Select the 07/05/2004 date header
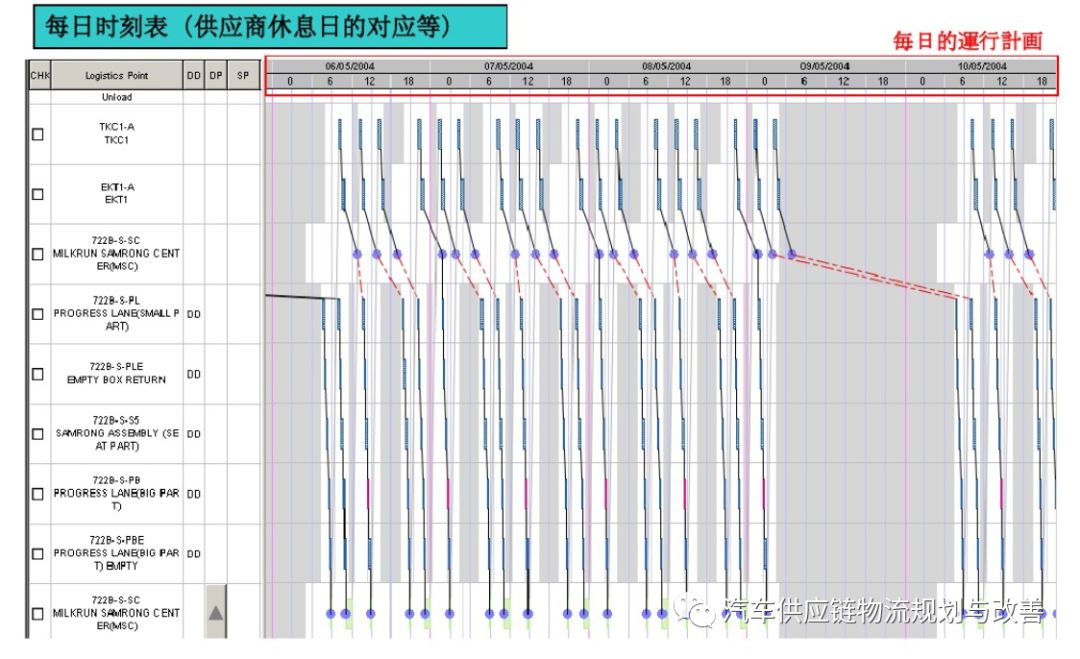 click(x=509, y=63)
